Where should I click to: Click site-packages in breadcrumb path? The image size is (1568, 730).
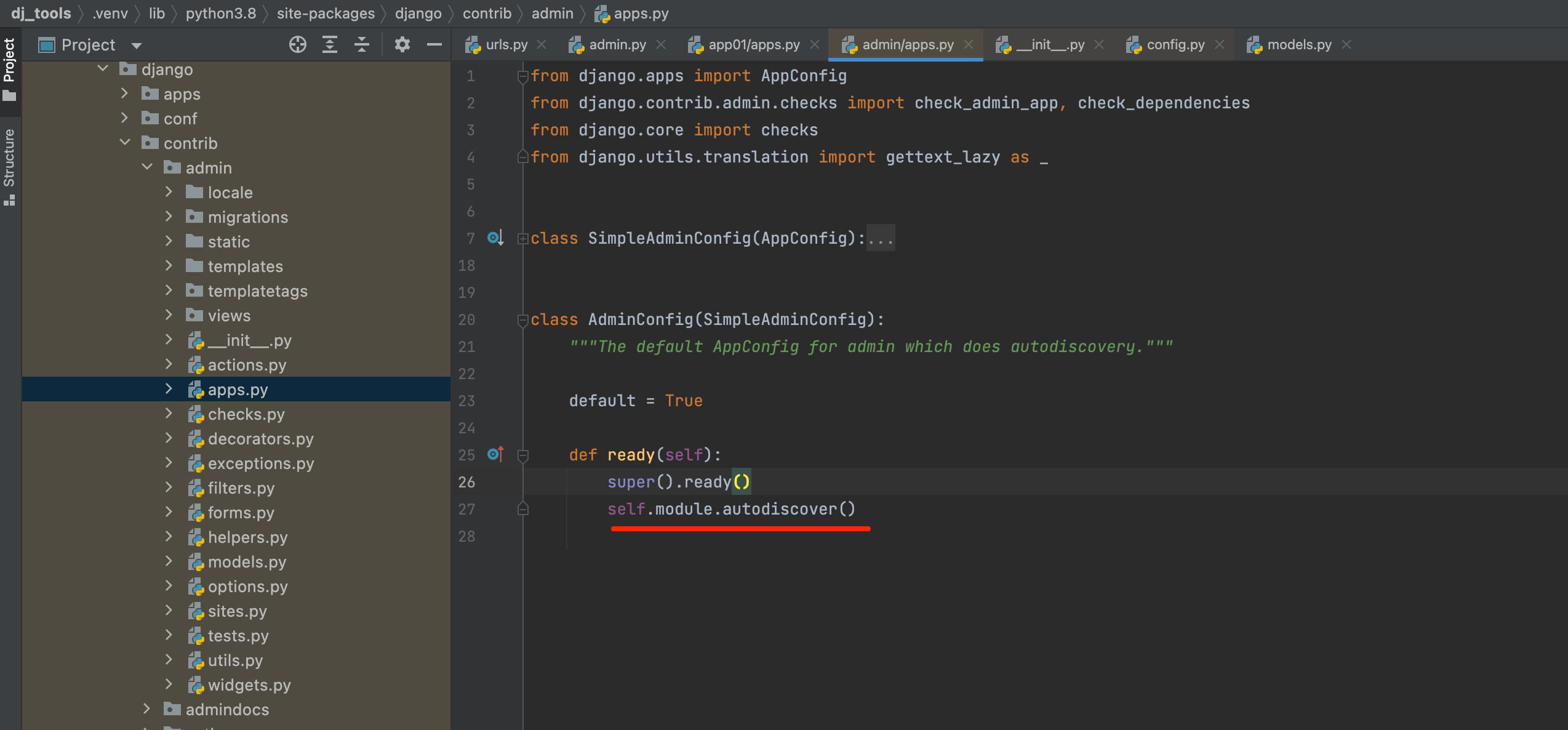click(x=326, y=13)
